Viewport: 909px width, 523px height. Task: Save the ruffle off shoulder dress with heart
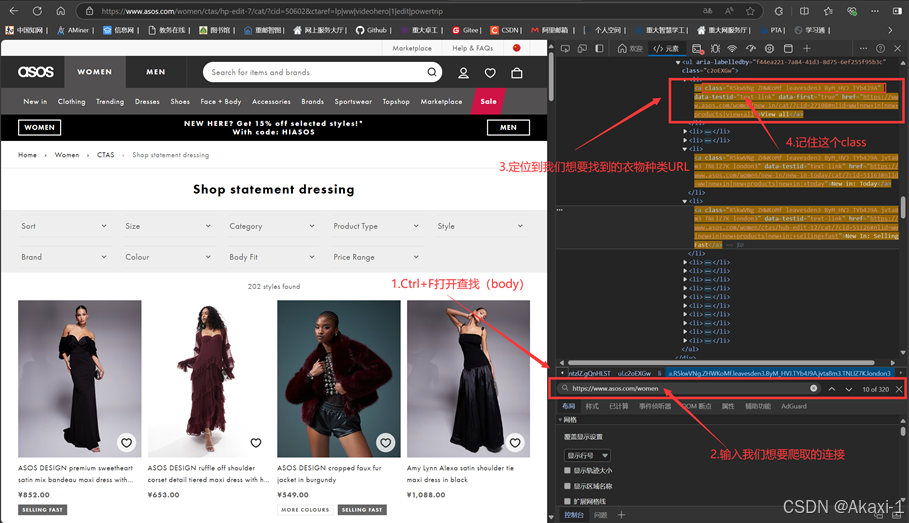point(256,443)
